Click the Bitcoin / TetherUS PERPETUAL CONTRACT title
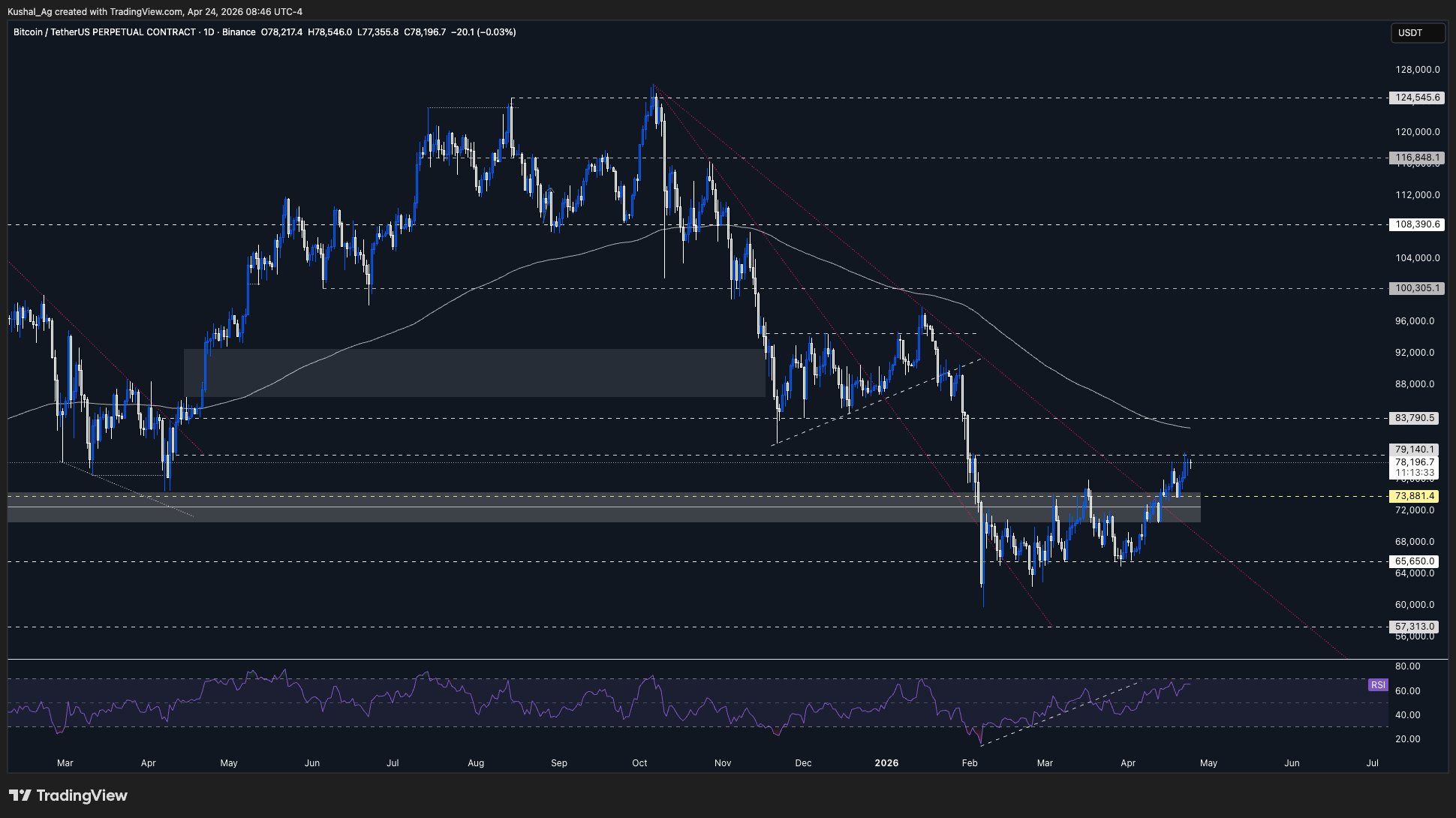 click(x=104, y=32)
